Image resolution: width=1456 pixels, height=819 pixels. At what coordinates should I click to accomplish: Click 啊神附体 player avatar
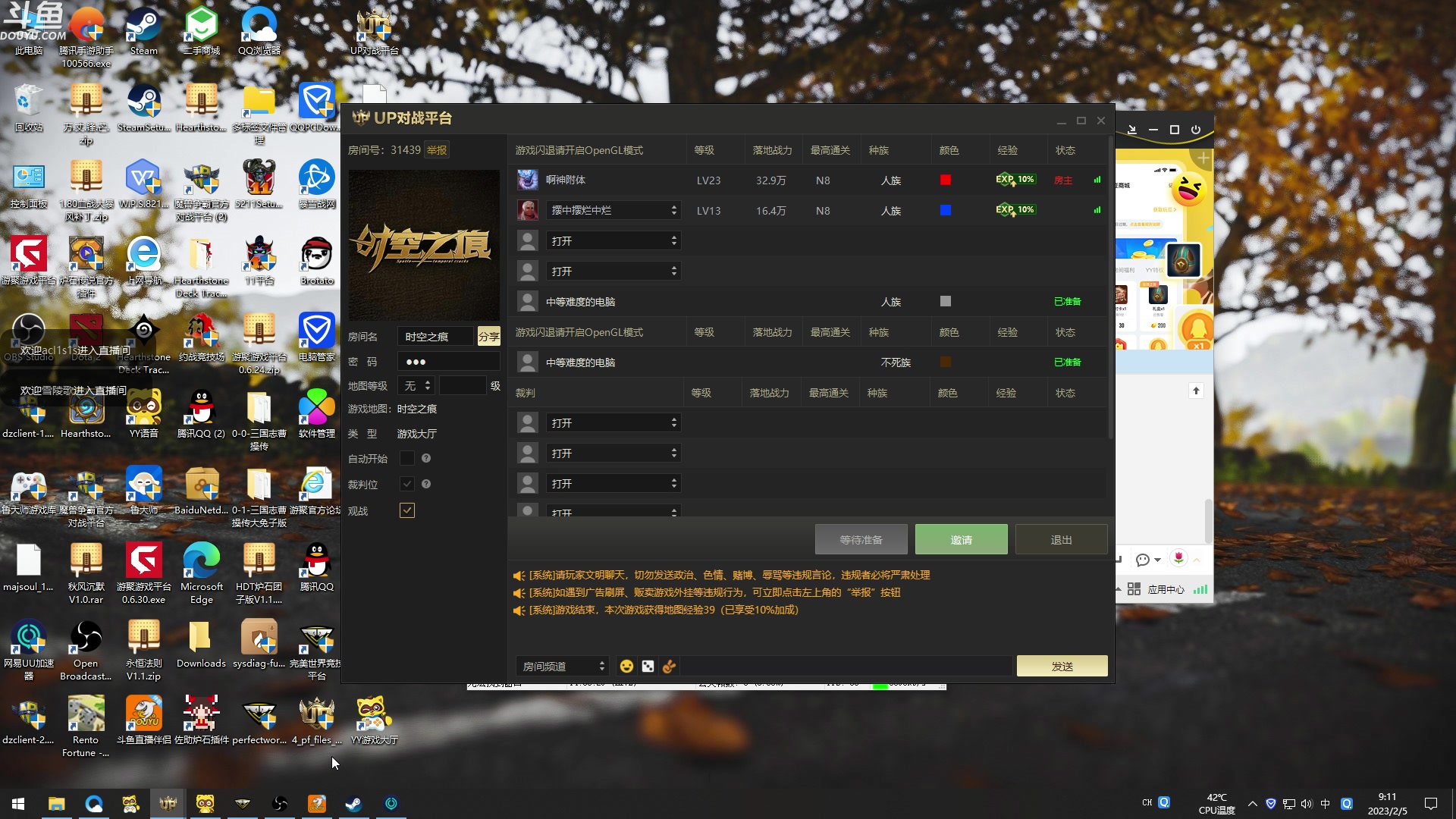pyautogui.click(x=527, y=180)
